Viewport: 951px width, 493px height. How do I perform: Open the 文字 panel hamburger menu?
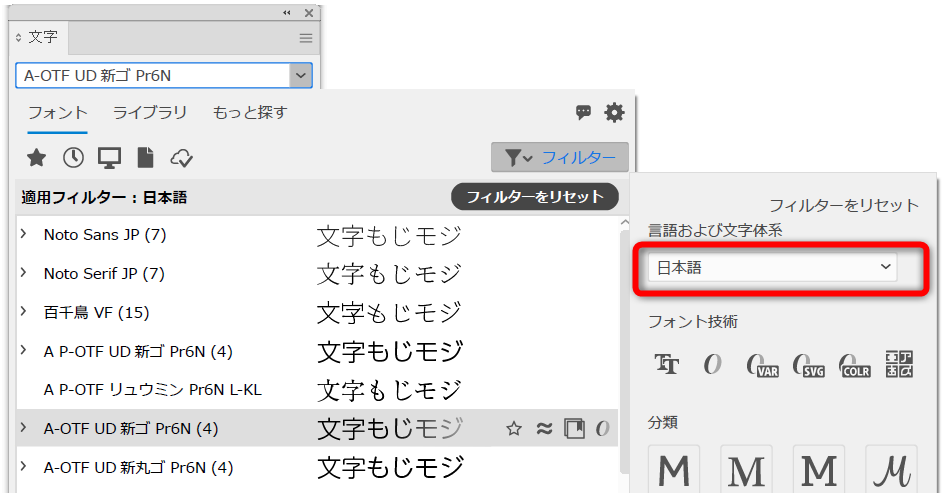coord(306,37)
